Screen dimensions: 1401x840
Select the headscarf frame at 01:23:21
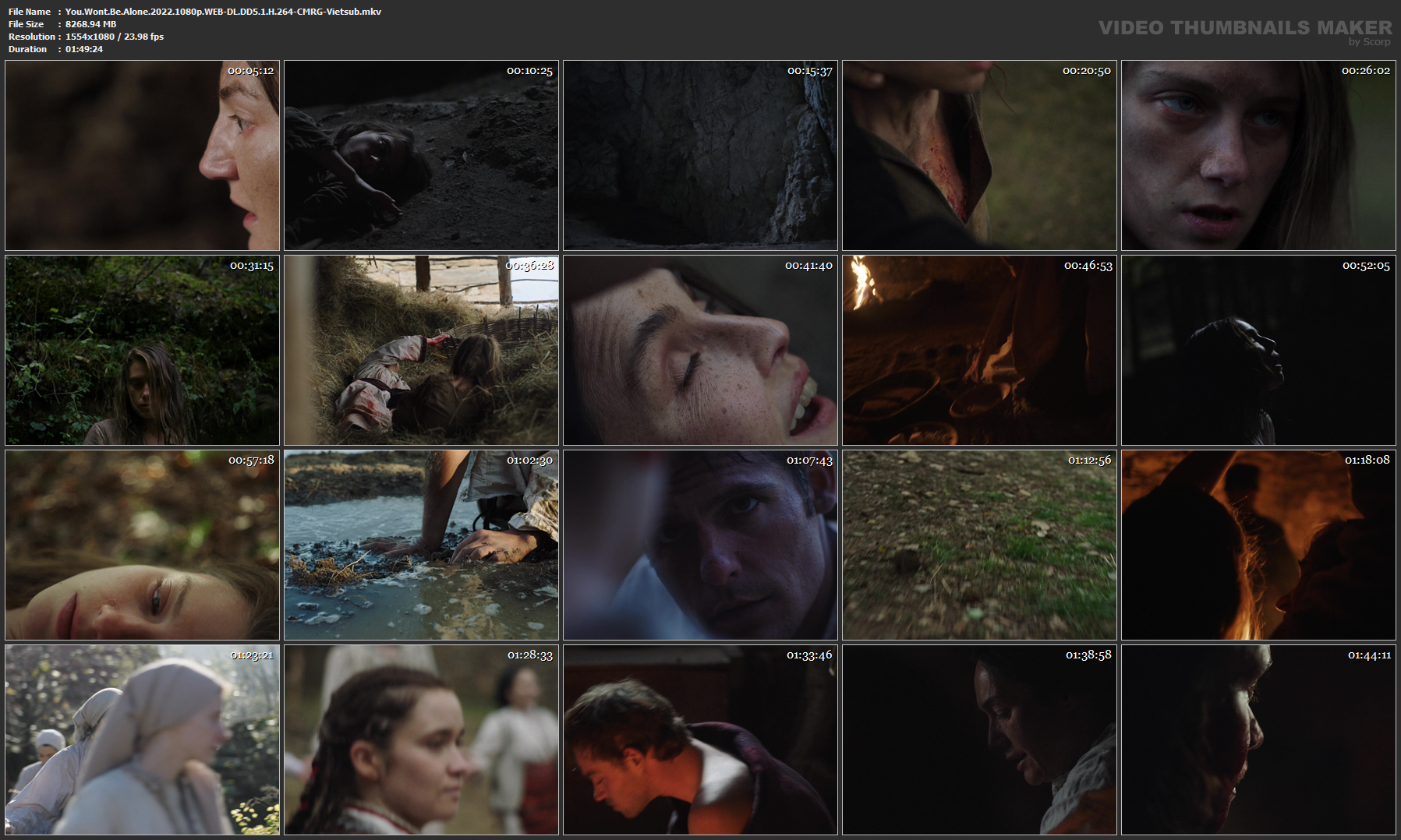tap(142, 739)
